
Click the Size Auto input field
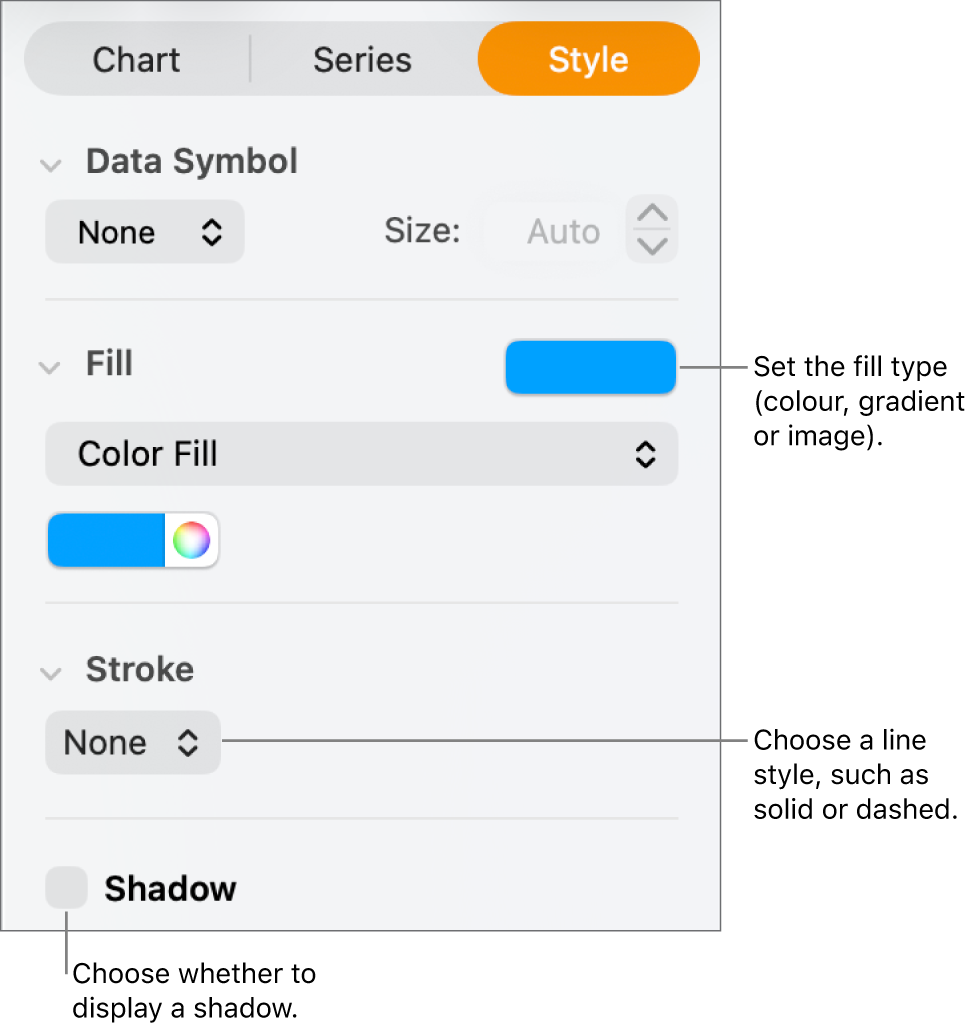(x=563, y=230)
